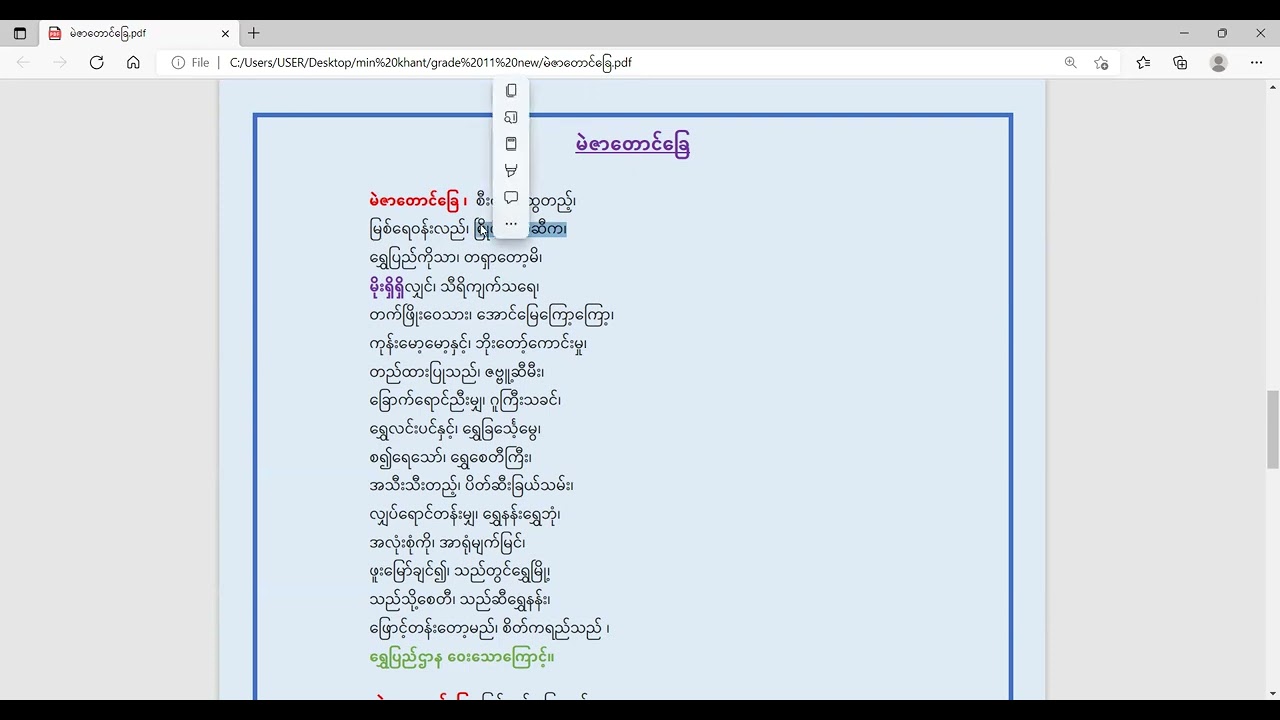Open Edge Settings and more menu
This screenshot has height=720, width=1280.
tap(1256, 62)
